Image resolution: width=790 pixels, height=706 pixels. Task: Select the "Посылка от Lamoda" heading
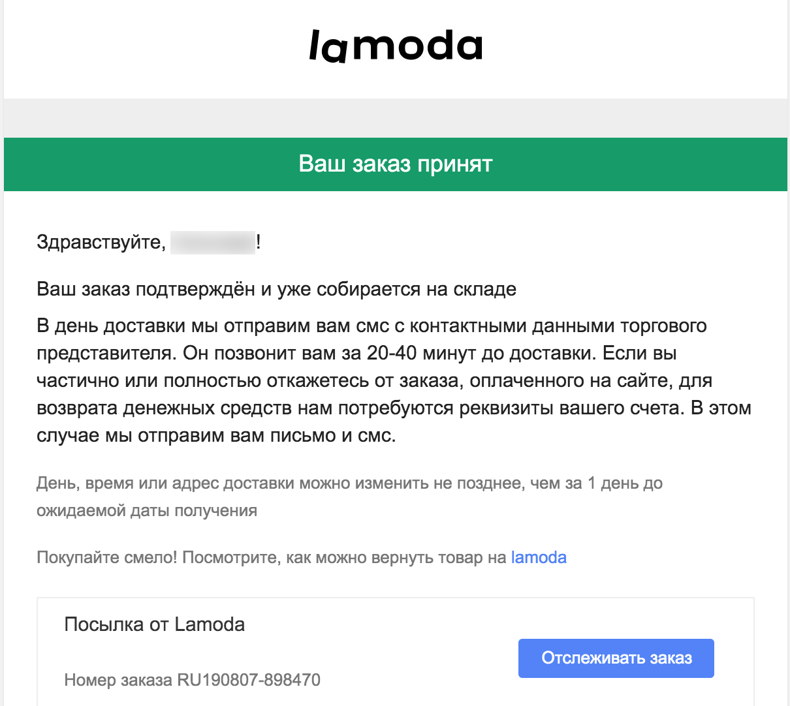[154, 625]
